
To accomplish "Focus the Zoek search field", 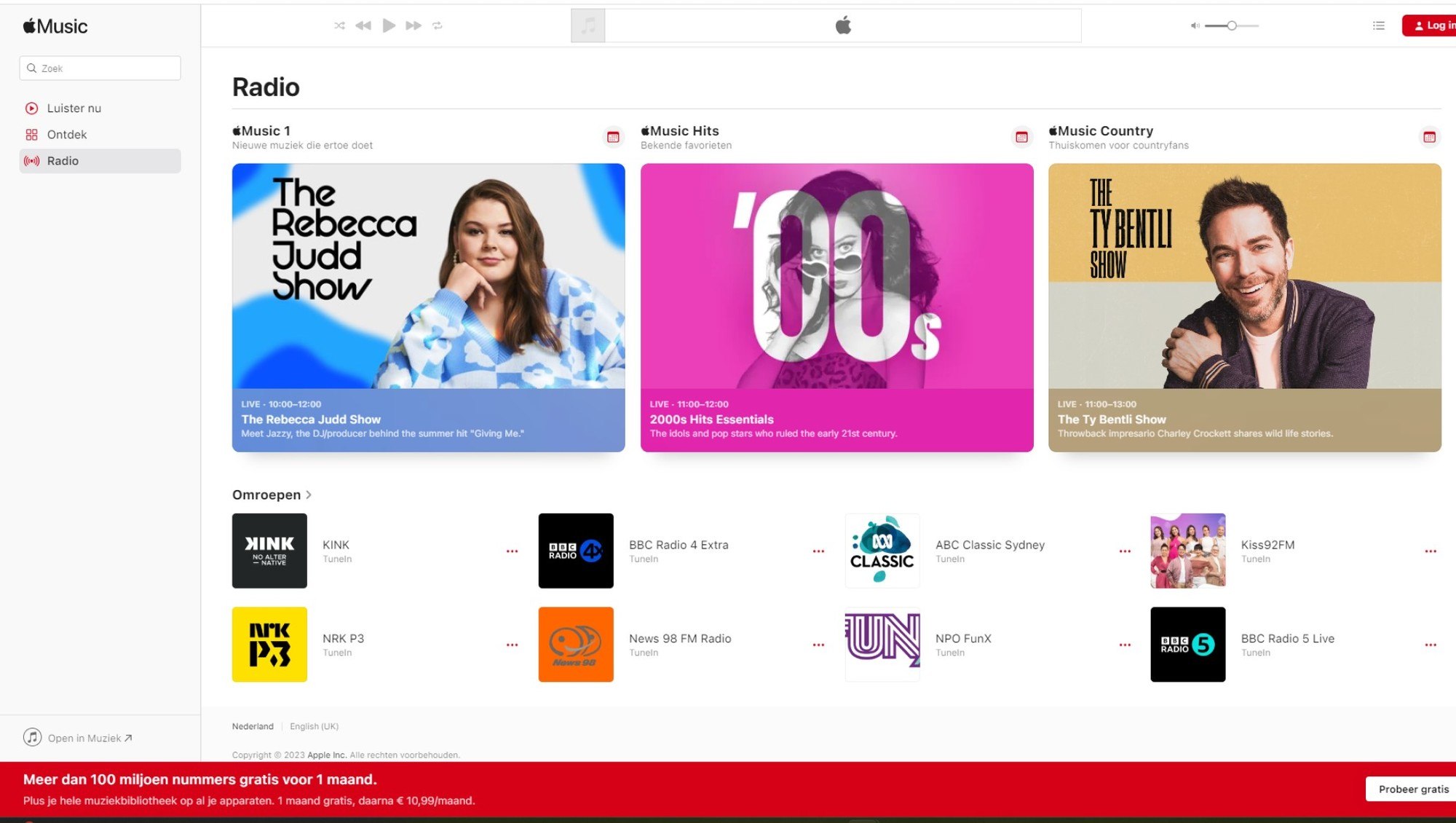I will click(x=100, y=68).
